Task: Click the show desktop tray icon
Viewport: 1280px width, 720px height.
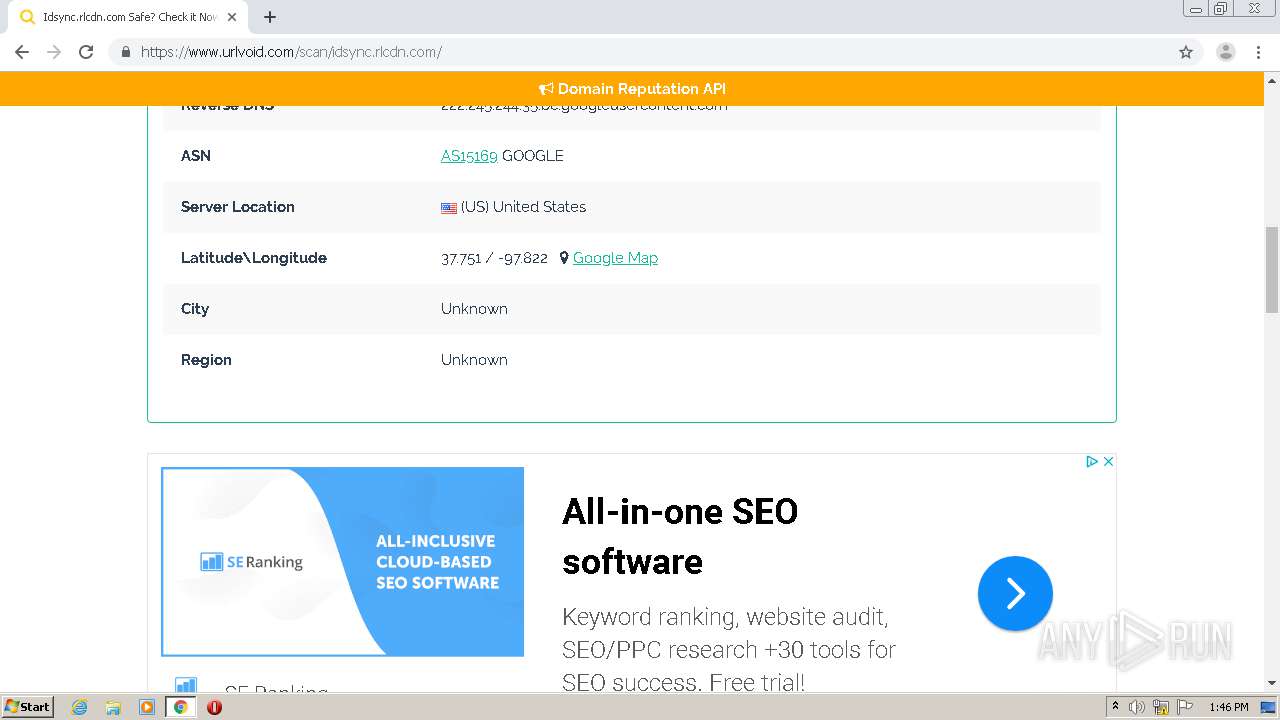Action: point(1269,707)
